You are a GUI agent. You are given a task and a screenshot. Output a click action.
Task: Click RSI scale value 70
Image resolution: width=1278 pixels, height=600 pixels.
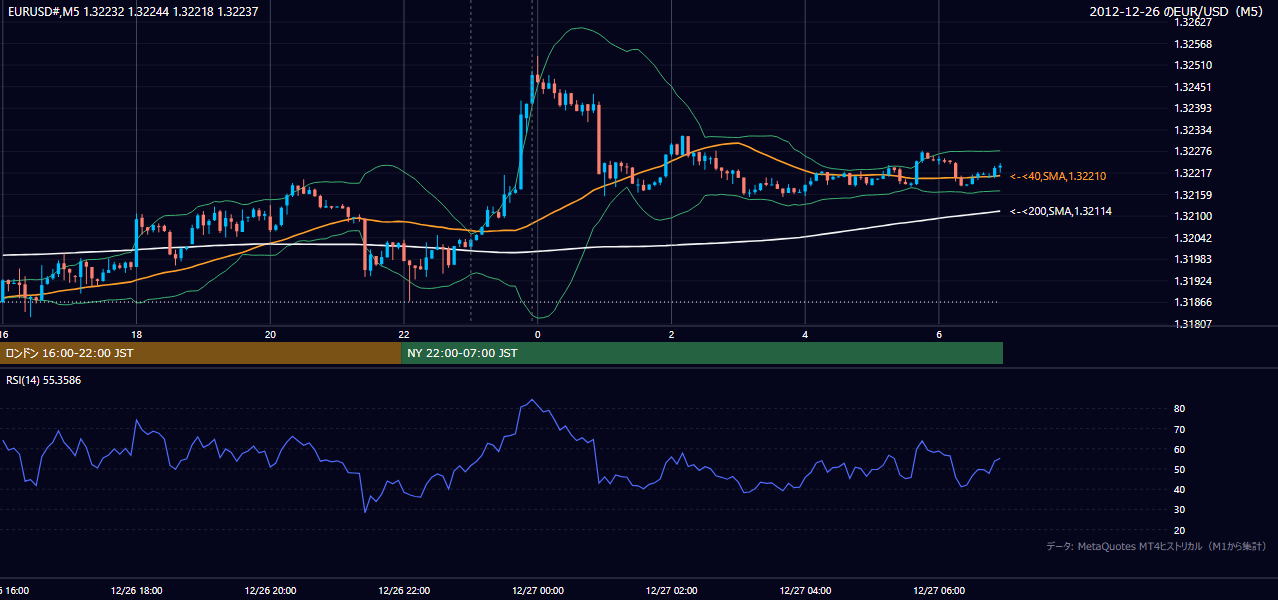pyautogui.click(x=1179, y=429)
